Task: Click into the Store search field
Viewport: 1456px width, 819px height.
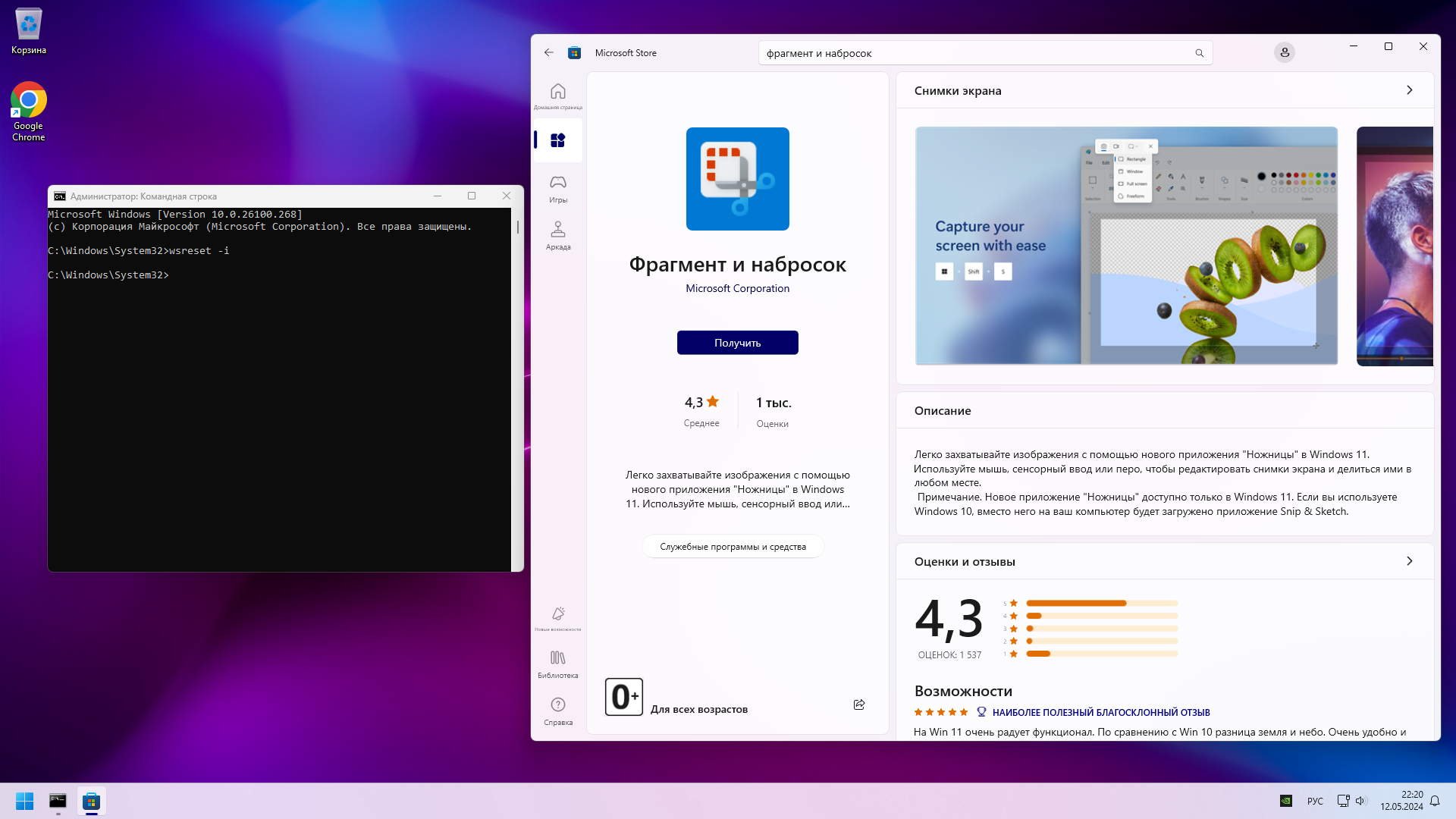Action: pyautogui.click(x=971, y=53)
